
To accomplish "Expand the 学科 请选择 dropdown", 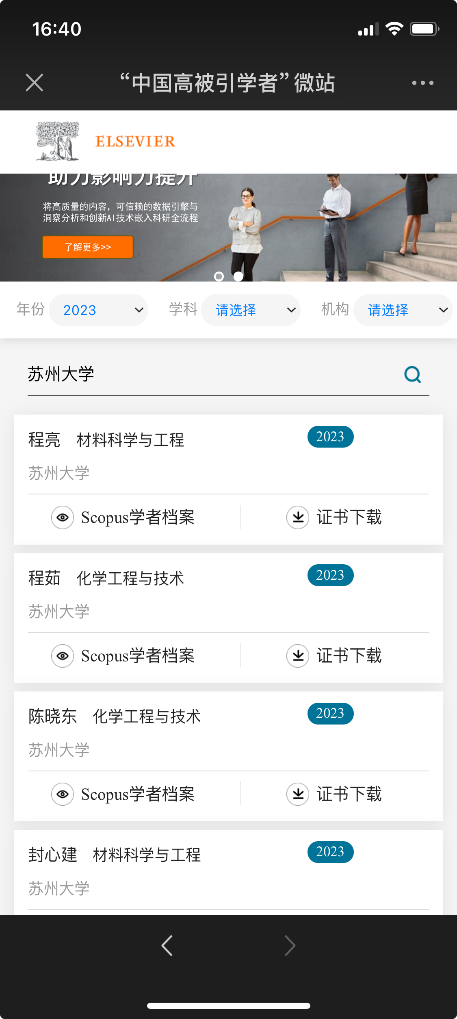I will pyautogui.click(x=251, y=310).
